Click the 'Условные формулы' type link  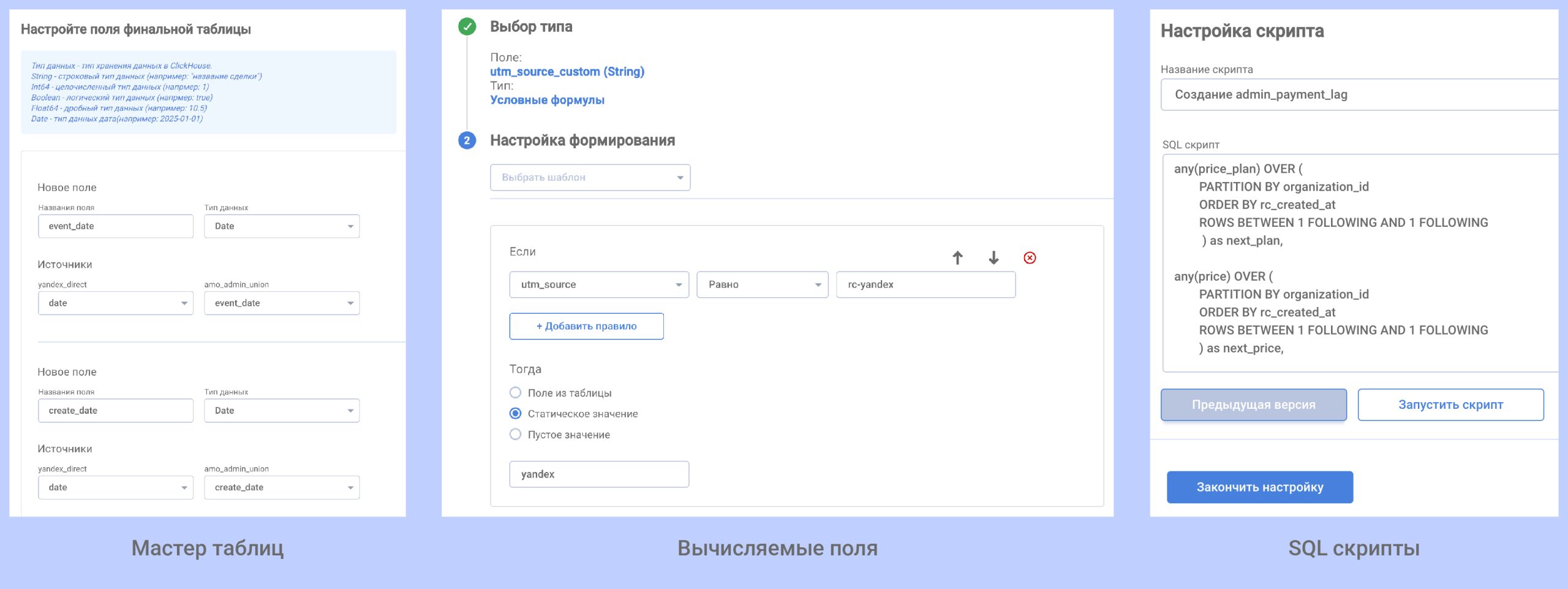(x=547, y=101)
